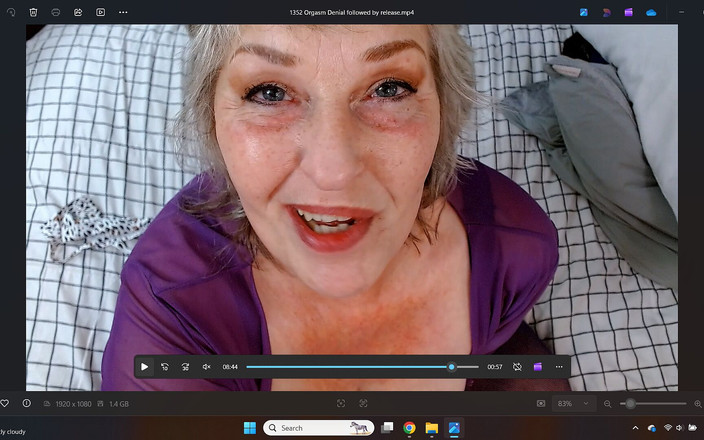This screenshot has width=704, height=440.
Task: Unmute the video volume
Action: tap(207, 367)
